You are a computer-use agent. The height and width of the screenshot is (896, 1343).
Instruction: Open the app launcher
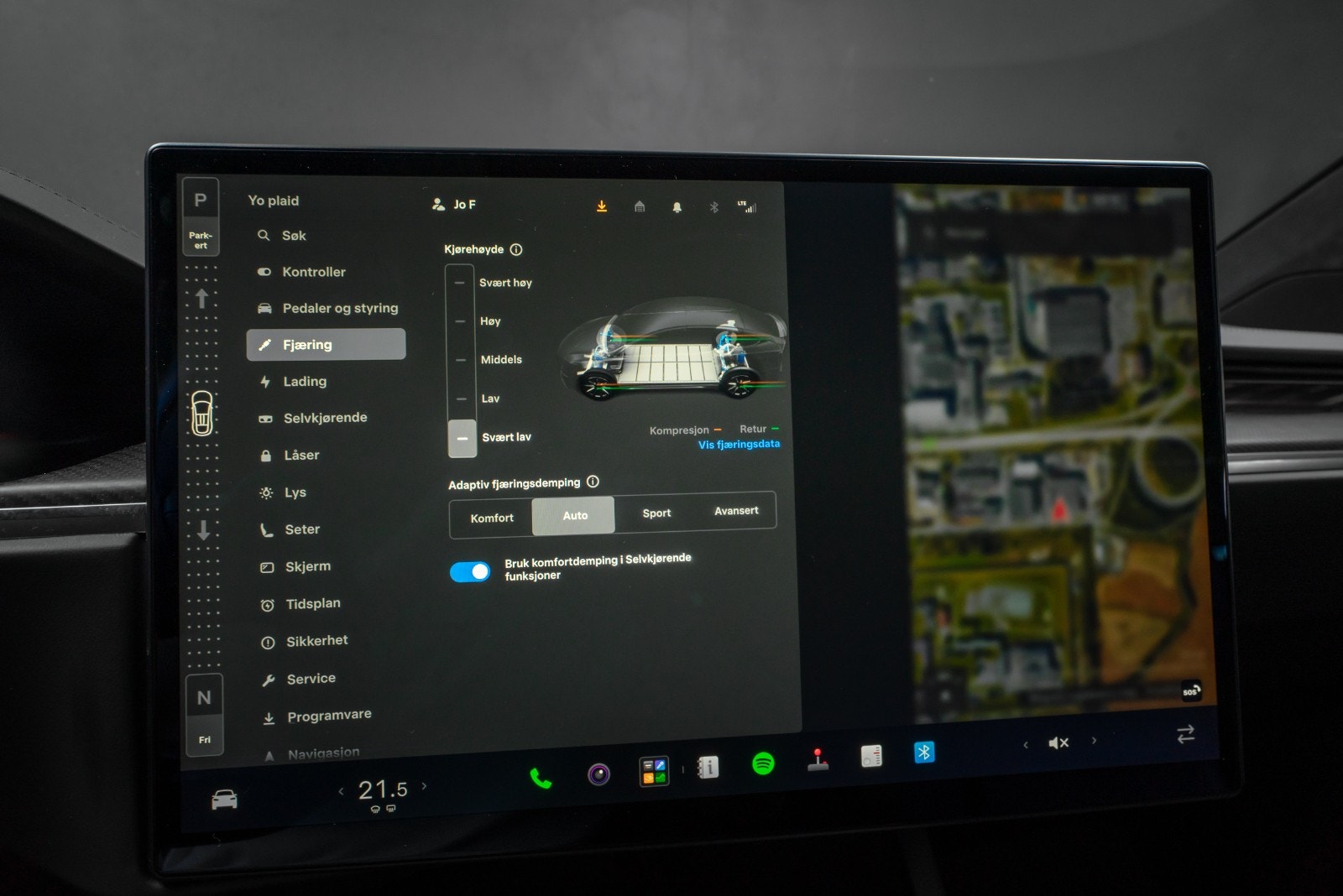pos(654,771)
